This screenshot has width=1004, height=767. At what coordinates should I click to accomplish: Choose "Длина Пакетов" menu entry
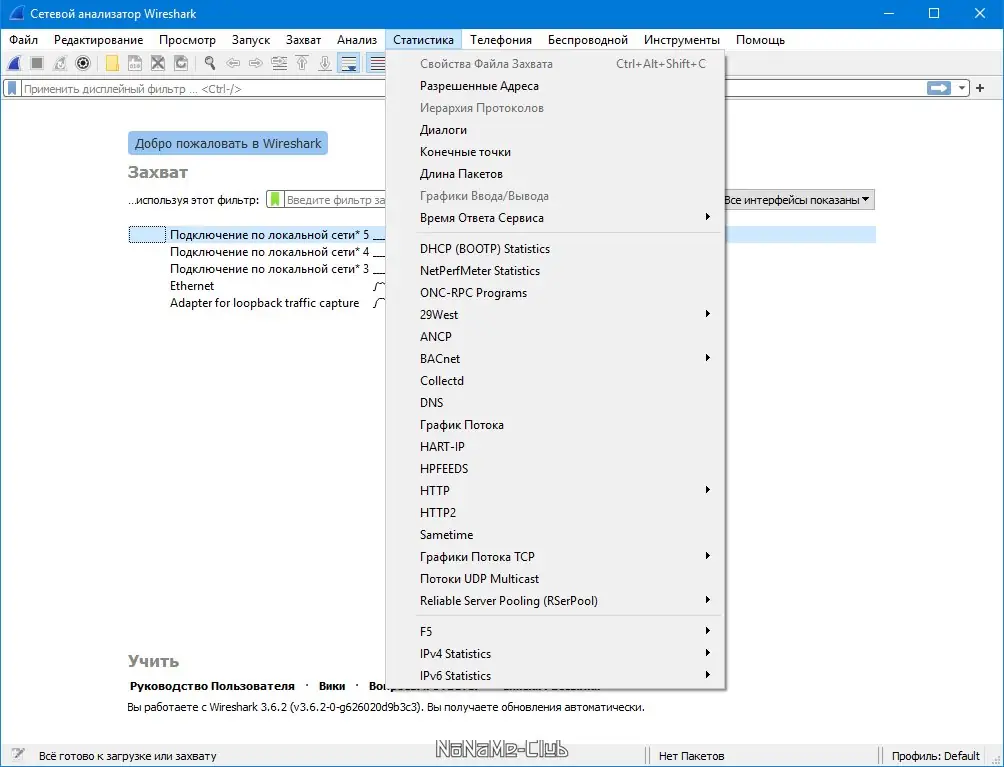coord(555,174)
